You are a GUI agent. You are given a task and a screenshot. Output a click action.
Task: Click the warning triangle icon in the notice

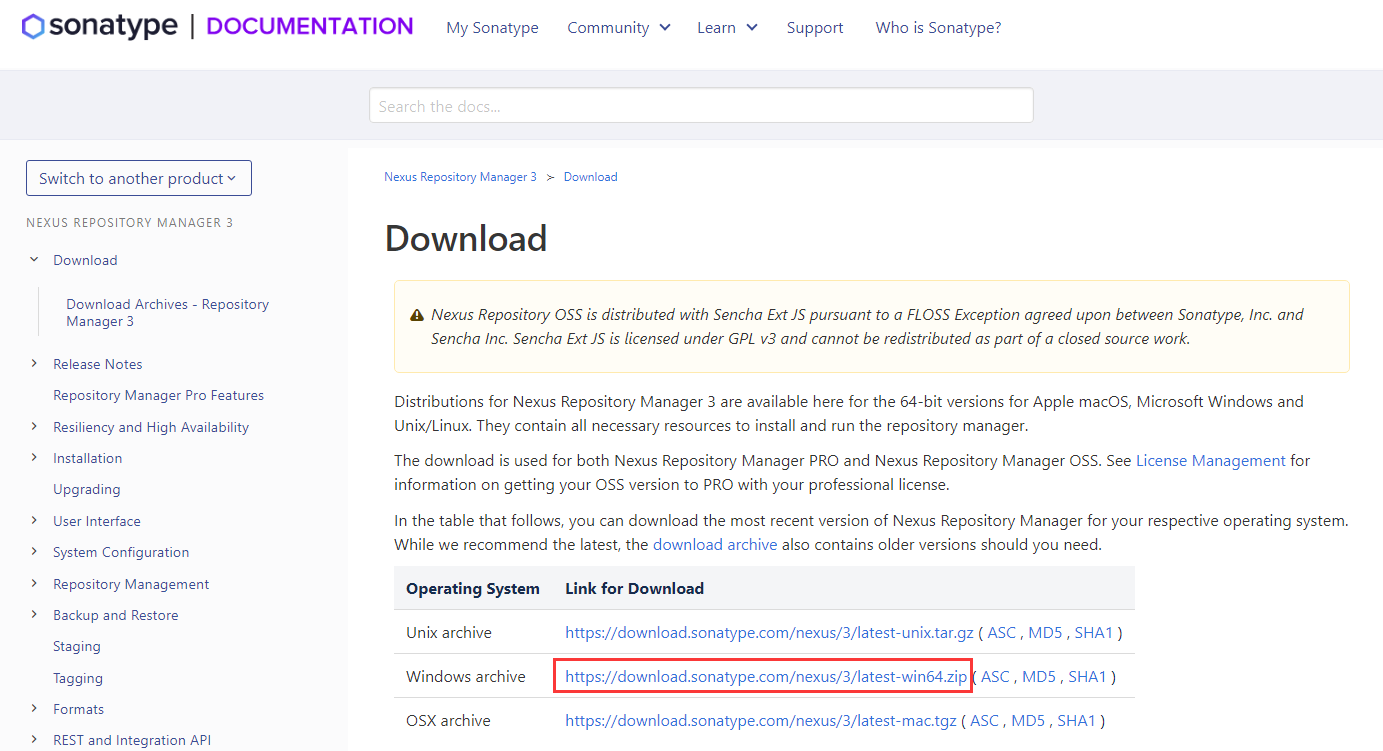pos(417,315)
